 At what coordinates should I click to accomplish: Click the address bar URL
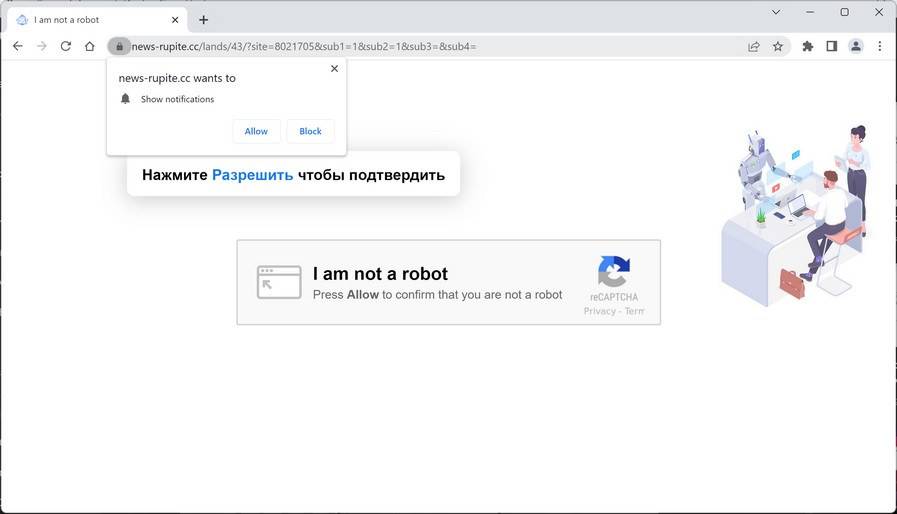(x=304, y=46)
